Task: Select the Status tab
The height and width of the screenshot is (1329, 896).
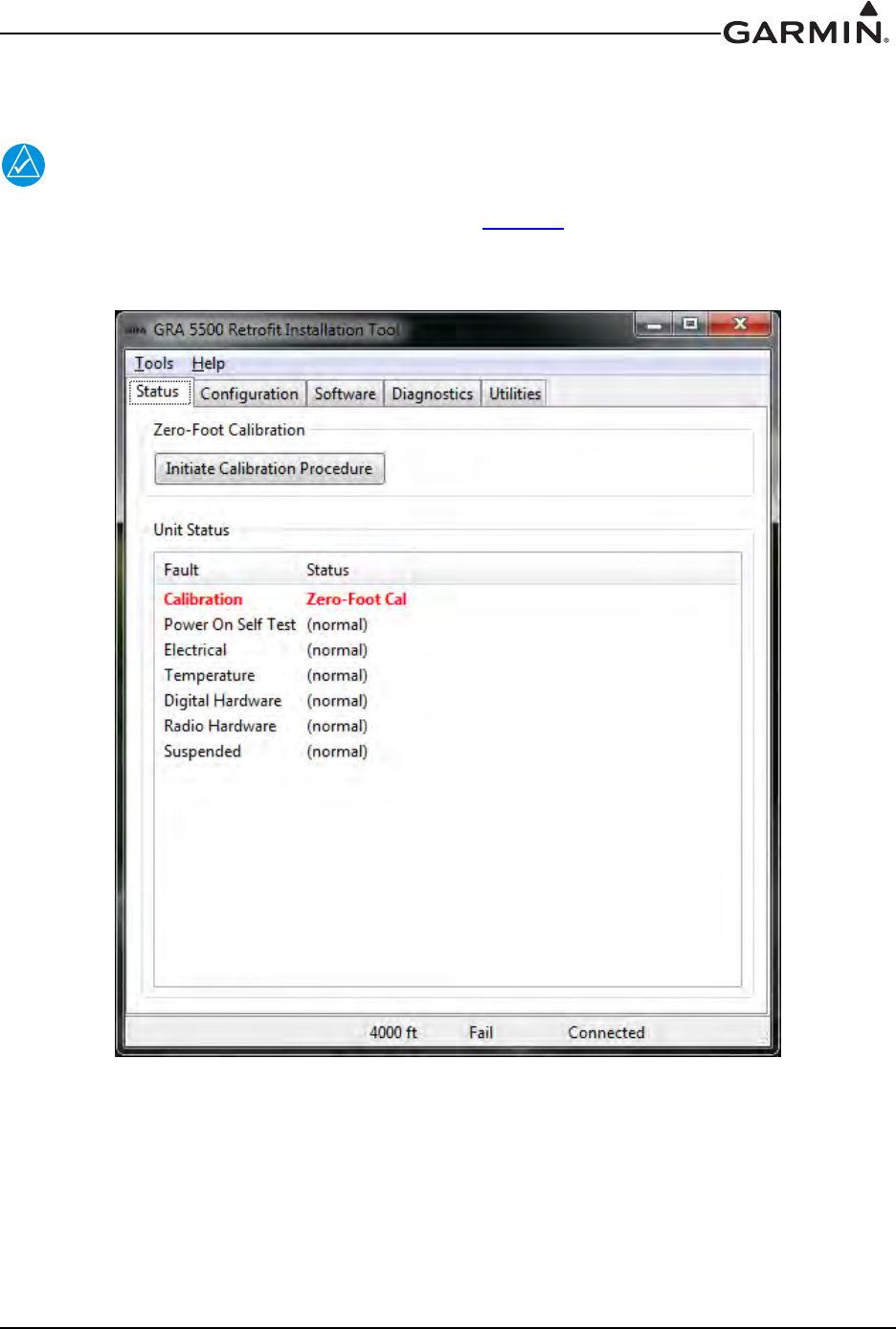Action: point(158,392)
